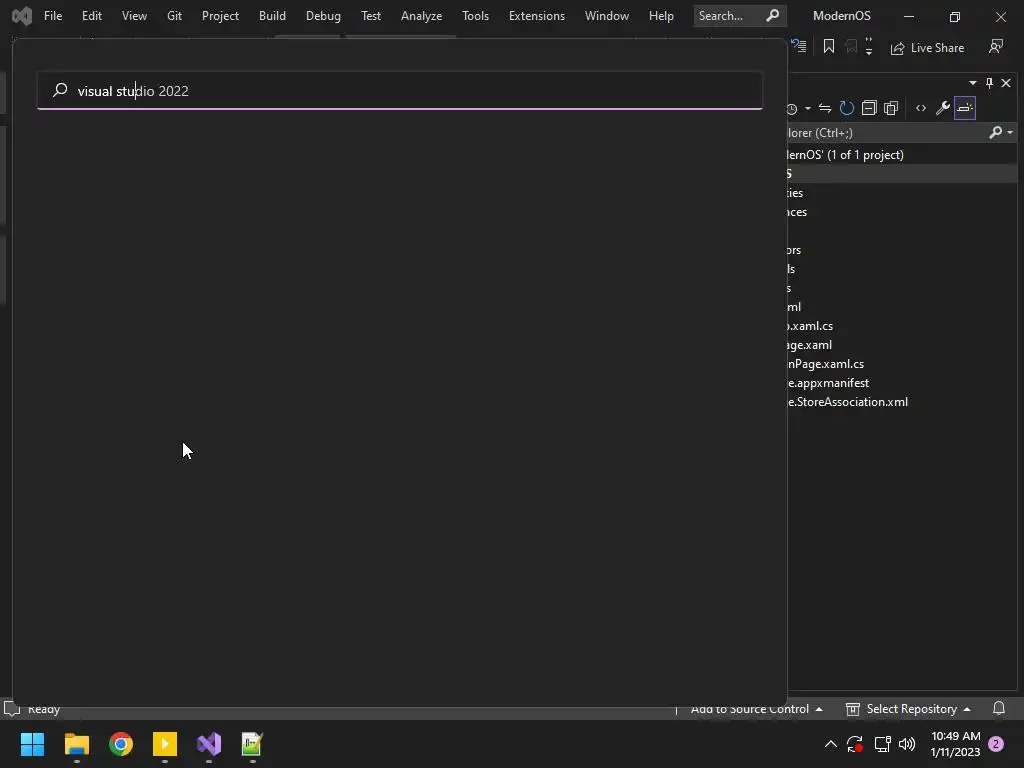
Task: Select the tree item 'age.xaml'
Action: click(809, 345)
